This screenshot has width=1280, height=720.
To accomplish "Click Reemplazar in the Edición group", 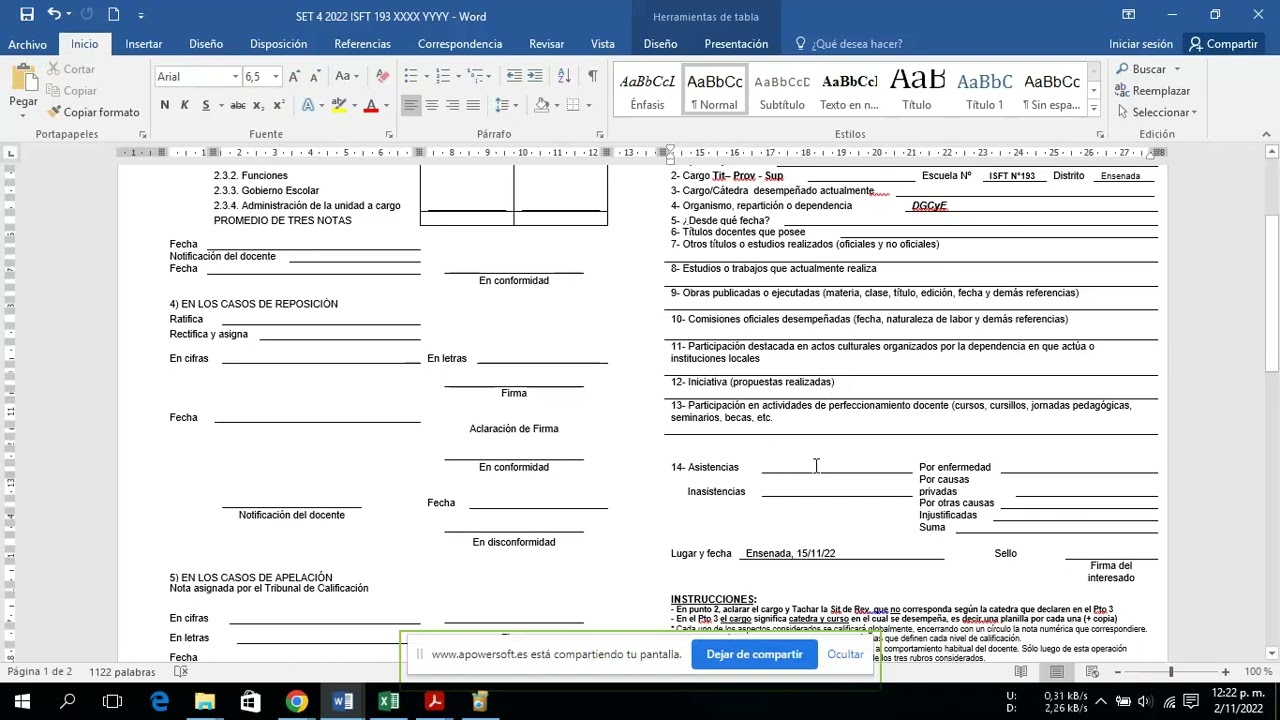I will 1152,91.
